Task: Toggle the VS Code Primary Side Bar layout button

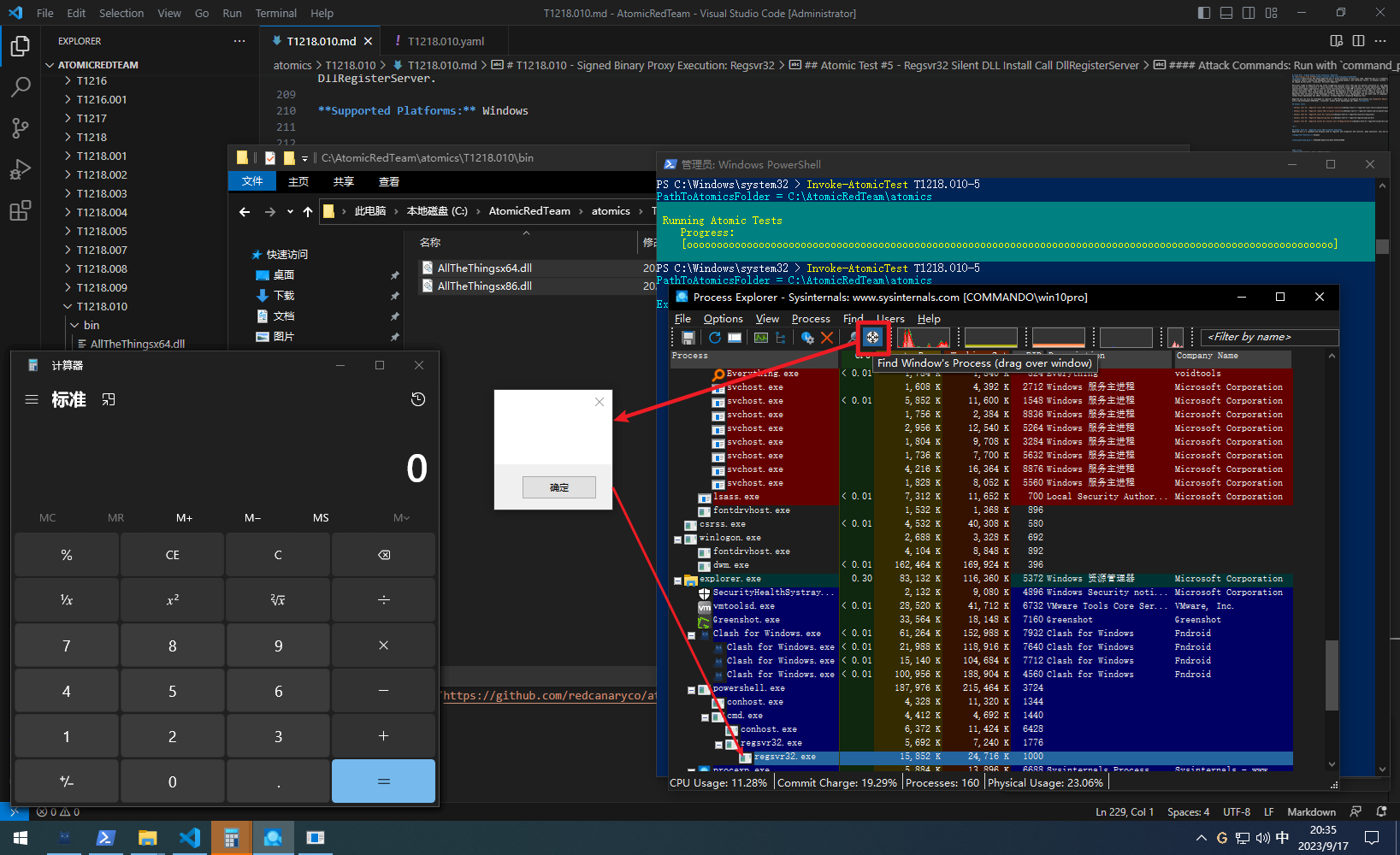Action: (x=1204, y=13)
